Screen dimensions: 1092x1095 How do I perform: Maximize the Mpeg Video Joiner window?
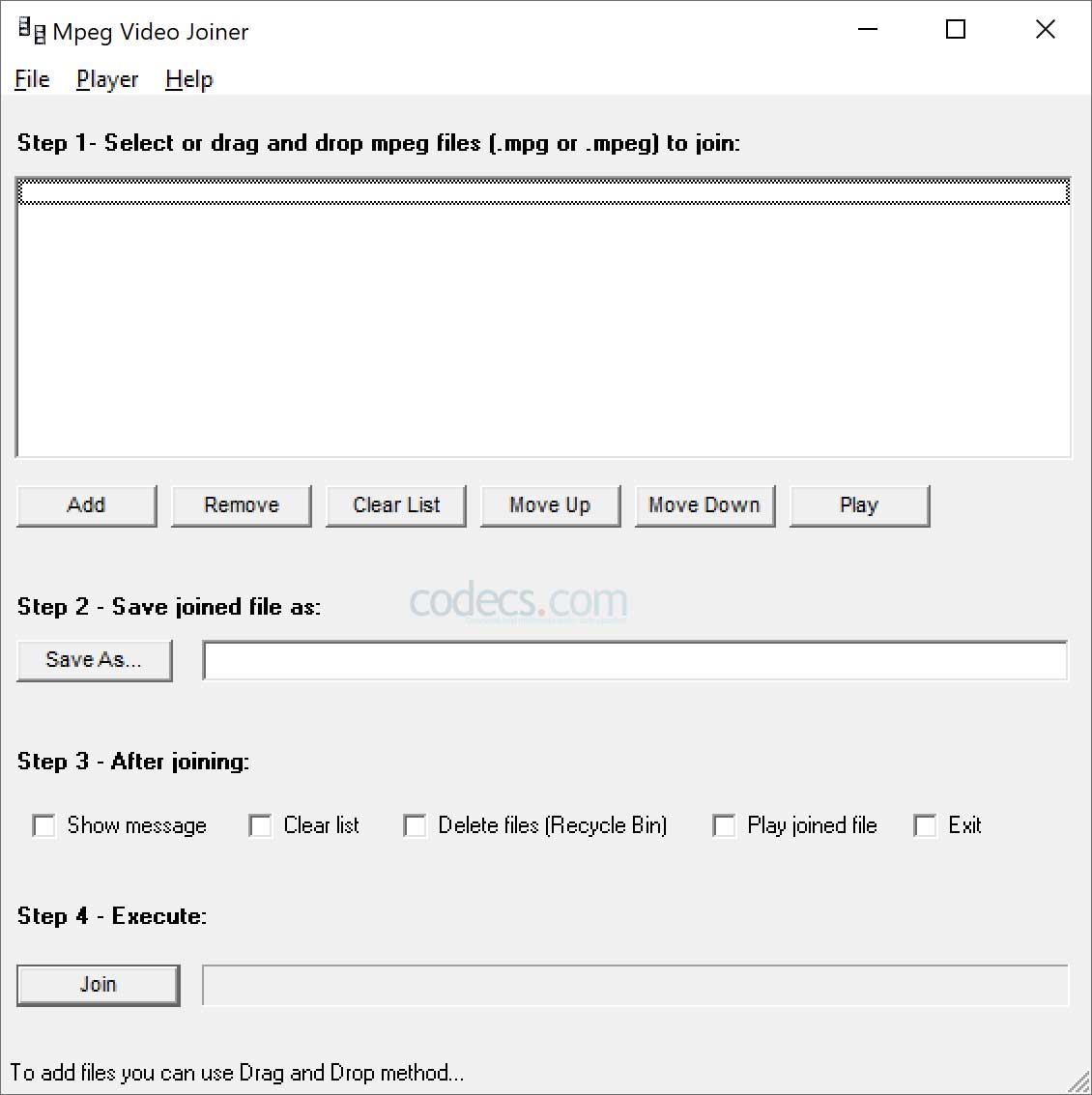pos(956,29)
